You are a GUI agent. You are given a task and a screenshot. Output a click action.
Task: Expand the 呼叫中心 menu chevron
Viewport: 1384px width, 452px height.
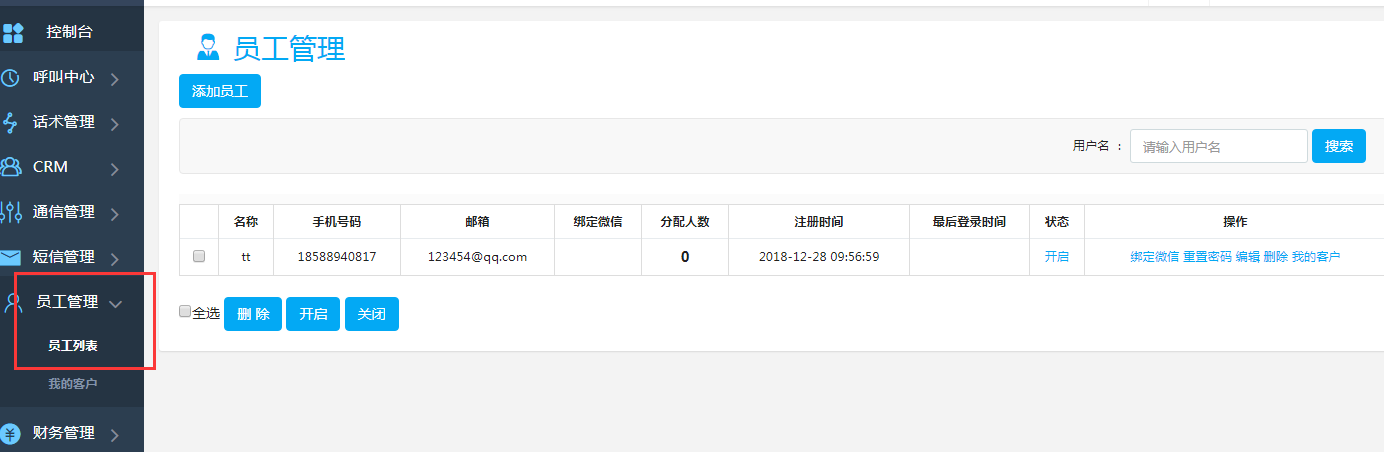coord(115,78)
